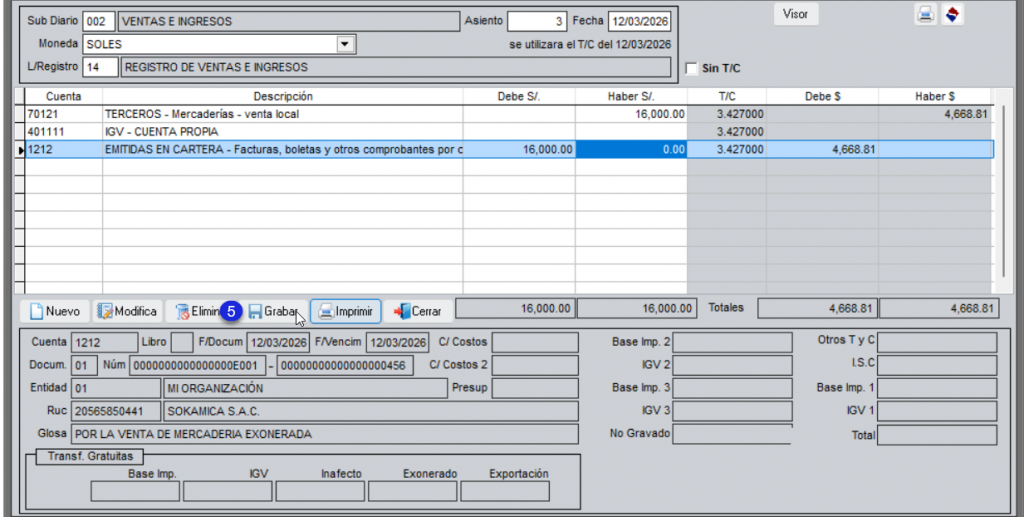Click the Base Imp. 3 field
Screen dimensions: 1024x517
pos(732,388)
